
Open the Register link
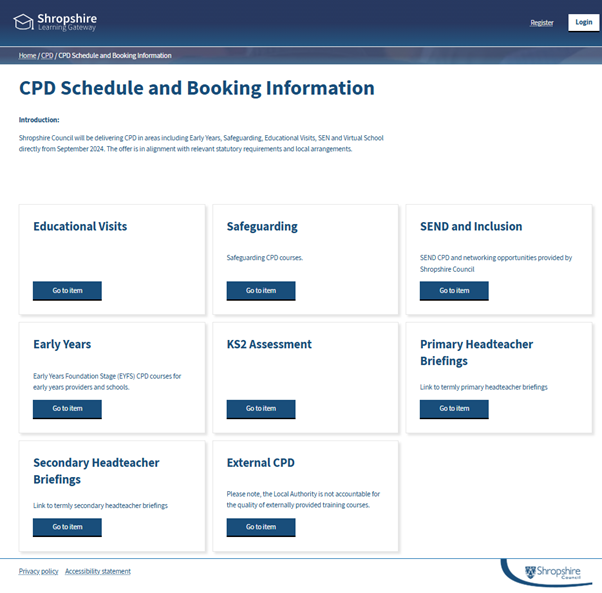tap(542, 23)
